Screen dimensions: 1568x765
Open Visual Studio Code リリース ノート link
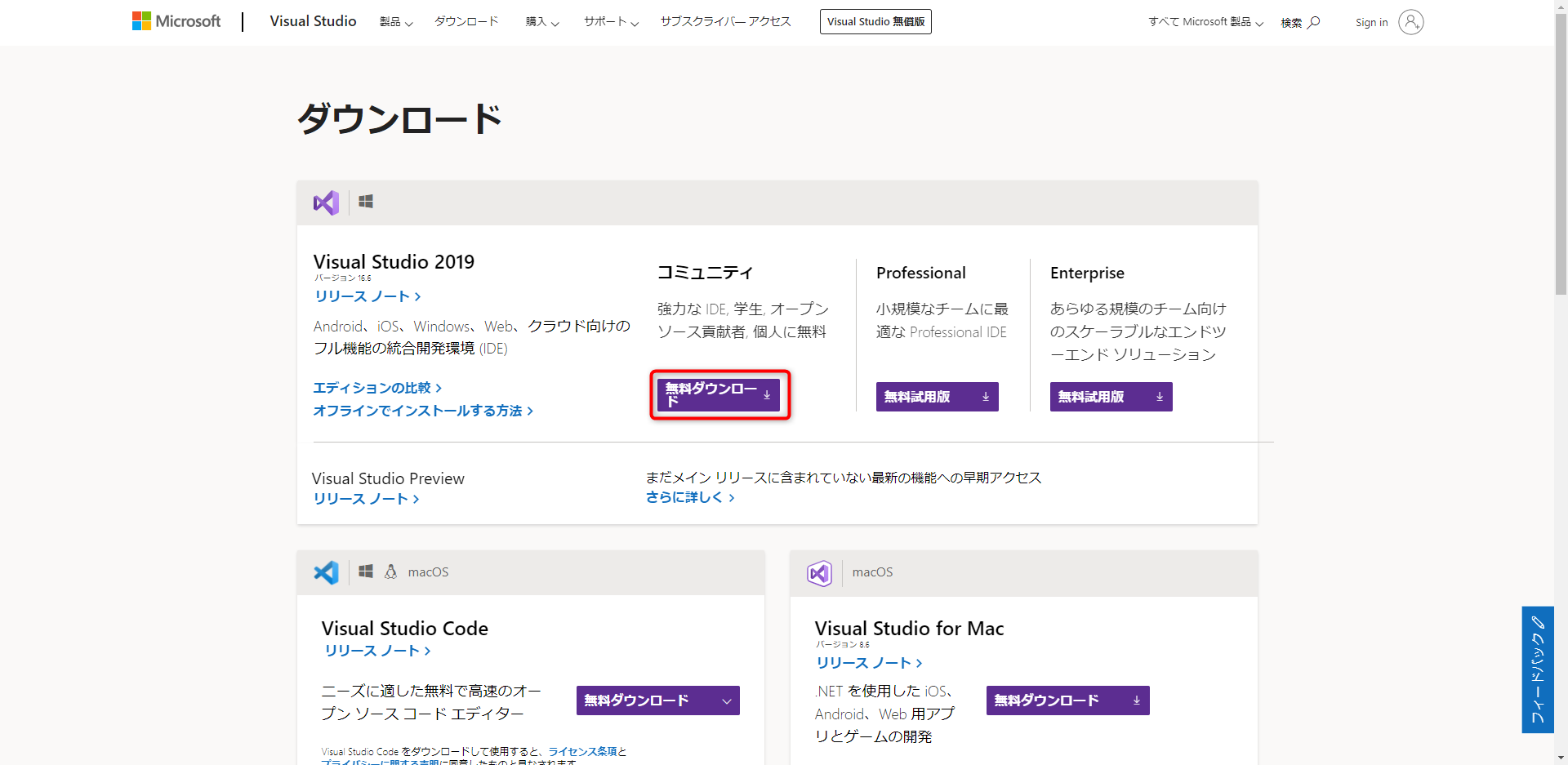tap(377, 651)
